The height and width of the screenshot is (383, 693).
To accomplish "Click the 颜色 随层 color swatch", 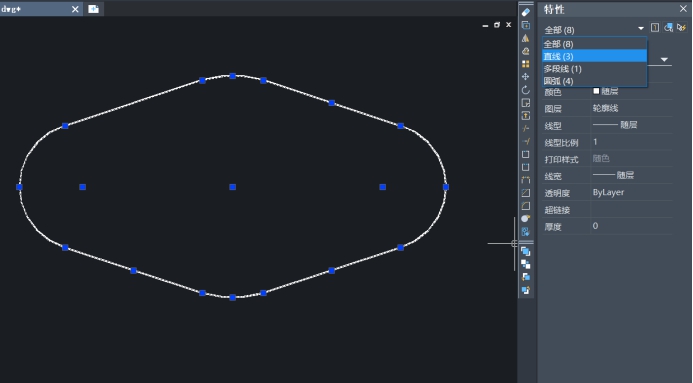I will (x=596, y=91).
